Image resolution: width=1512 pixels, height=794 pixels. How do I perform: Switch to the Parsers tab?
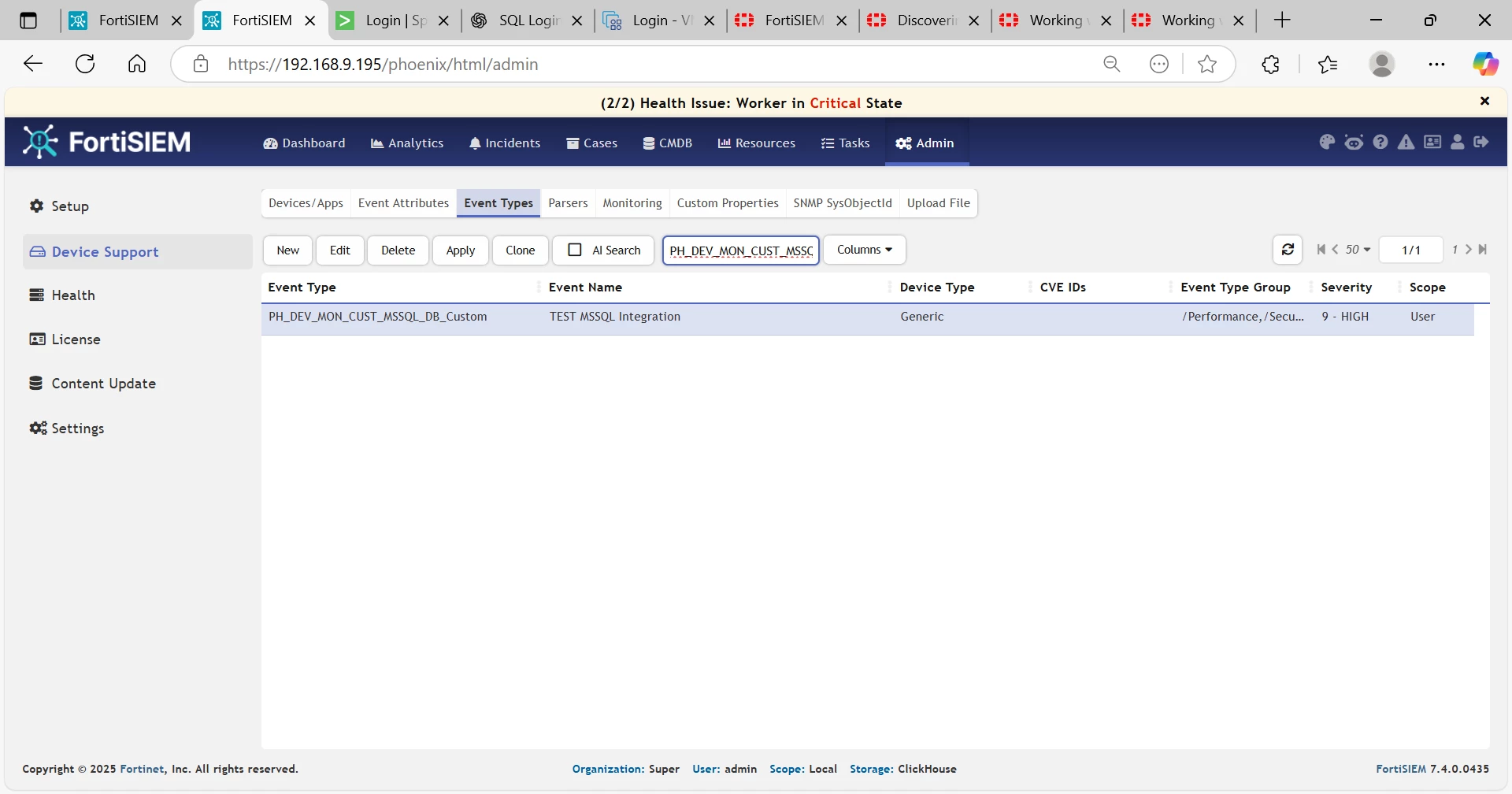tap(568, 203)
